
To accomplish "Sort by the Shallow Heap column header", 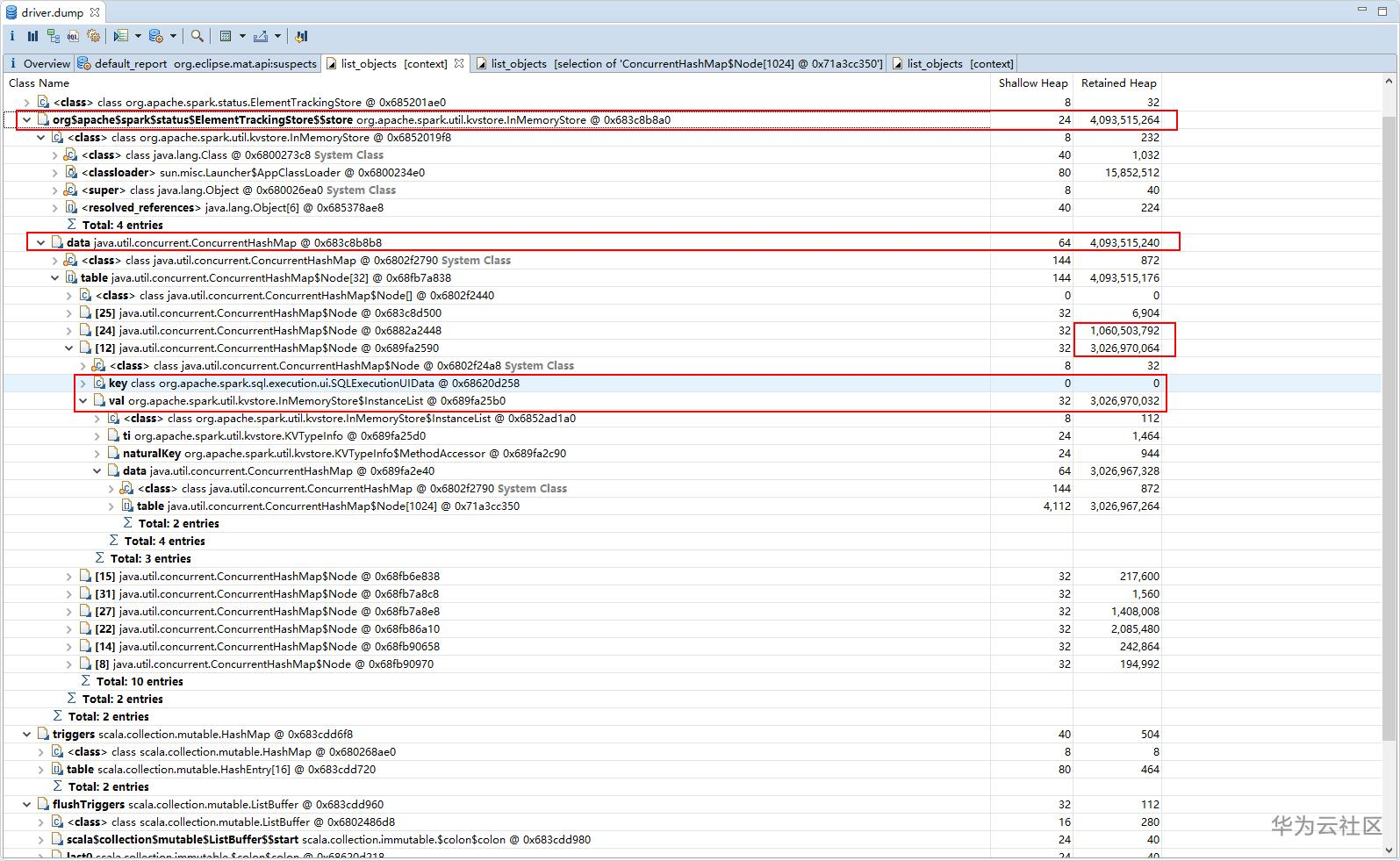I will (1033, 83).
